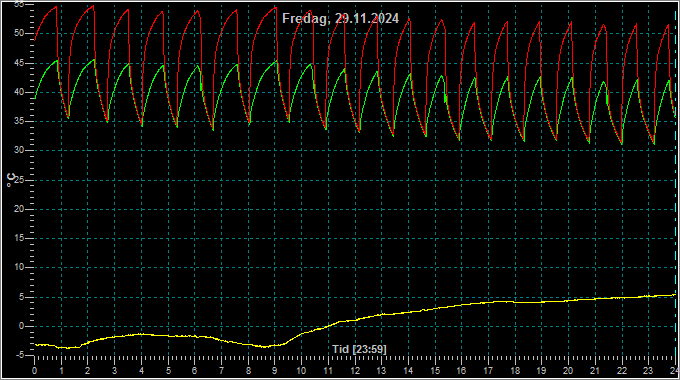The height and width of the screenshot is (380, 680).
Task: Select hour 12 on the time axis
Action: coord(355,371)
